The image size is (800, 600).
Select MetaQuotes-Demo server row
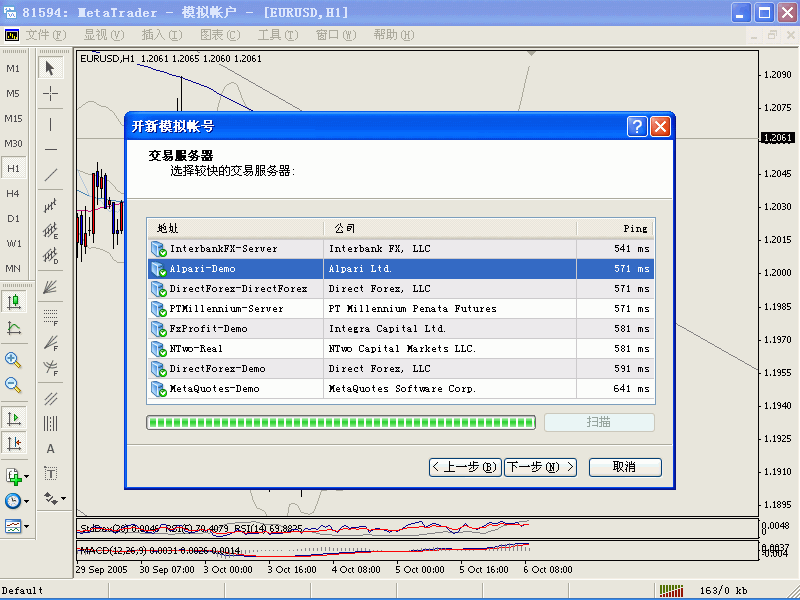point(401,389)
